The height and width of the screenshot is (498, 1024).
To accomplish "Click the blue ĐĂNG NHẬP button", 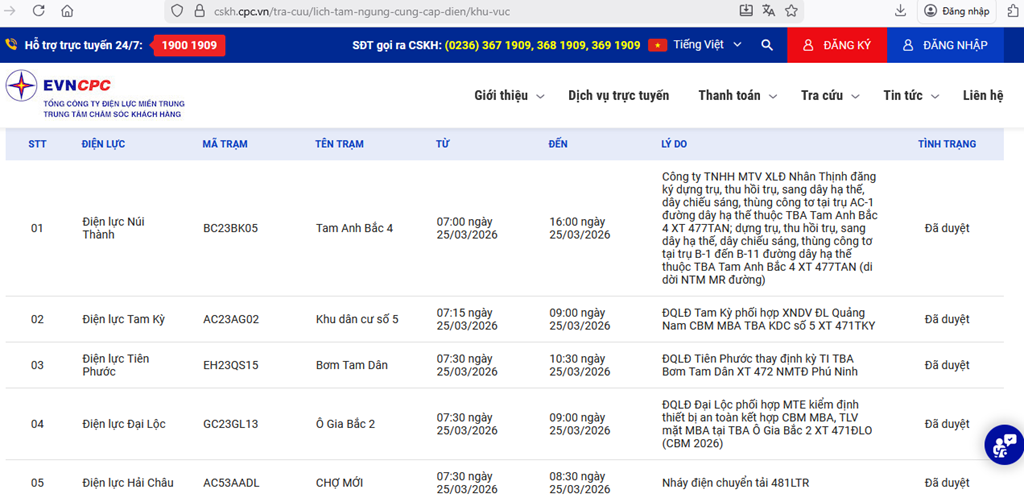I will [x=944, y=45].
